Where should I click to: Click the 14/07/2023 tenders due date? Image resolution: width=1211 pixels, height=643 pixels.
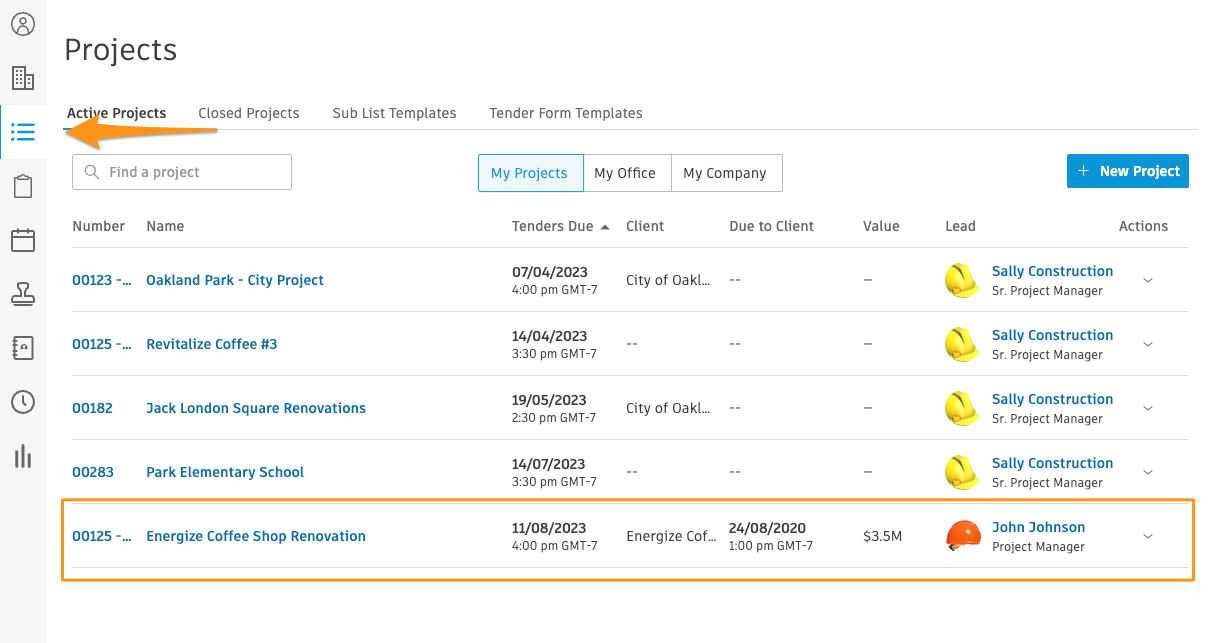[550, 464]
